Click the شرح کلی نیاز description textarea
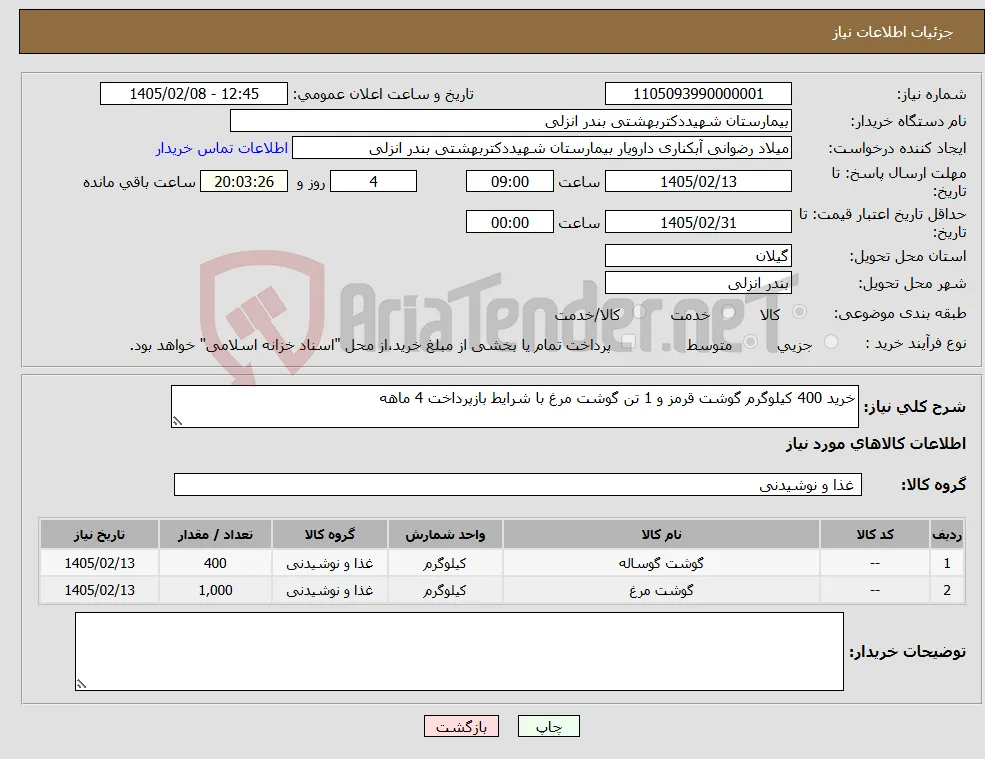 tap(514, 407)
